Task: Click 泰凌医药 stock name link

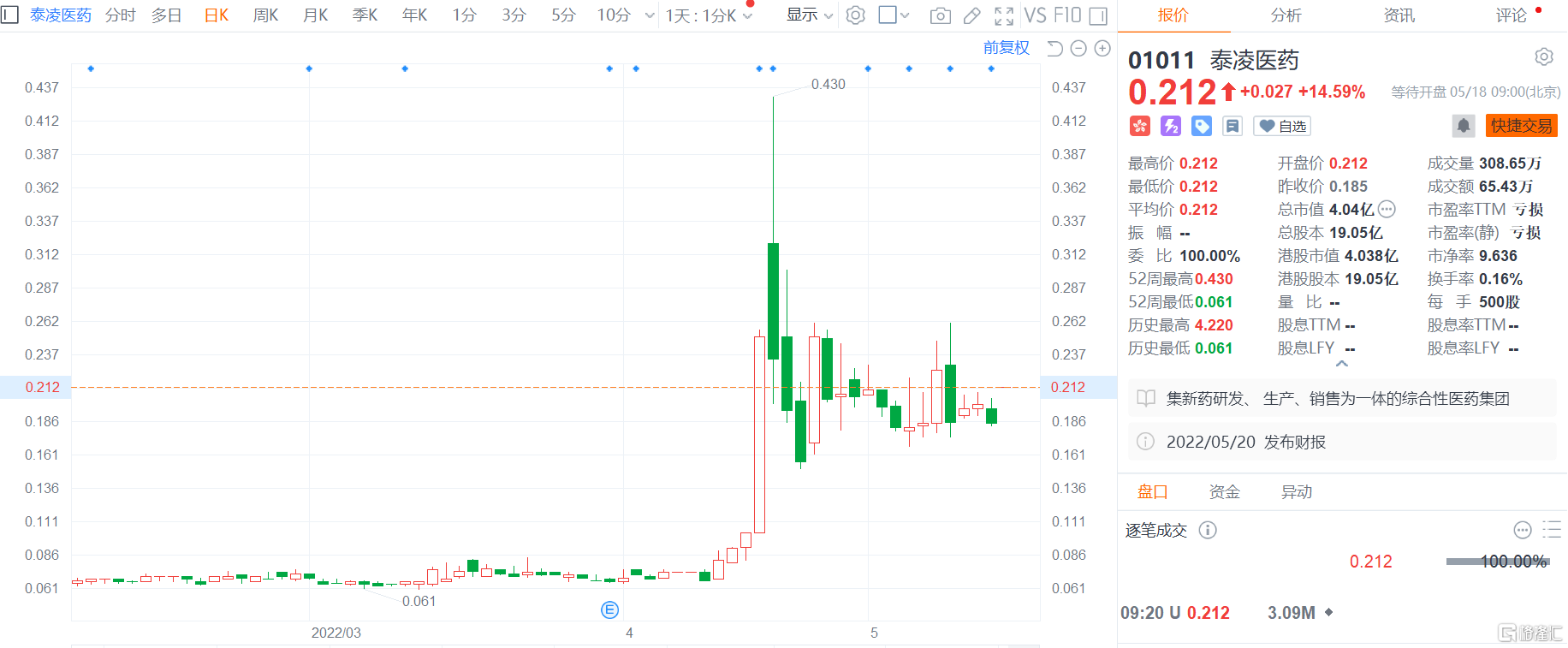Action: [61, 15]
